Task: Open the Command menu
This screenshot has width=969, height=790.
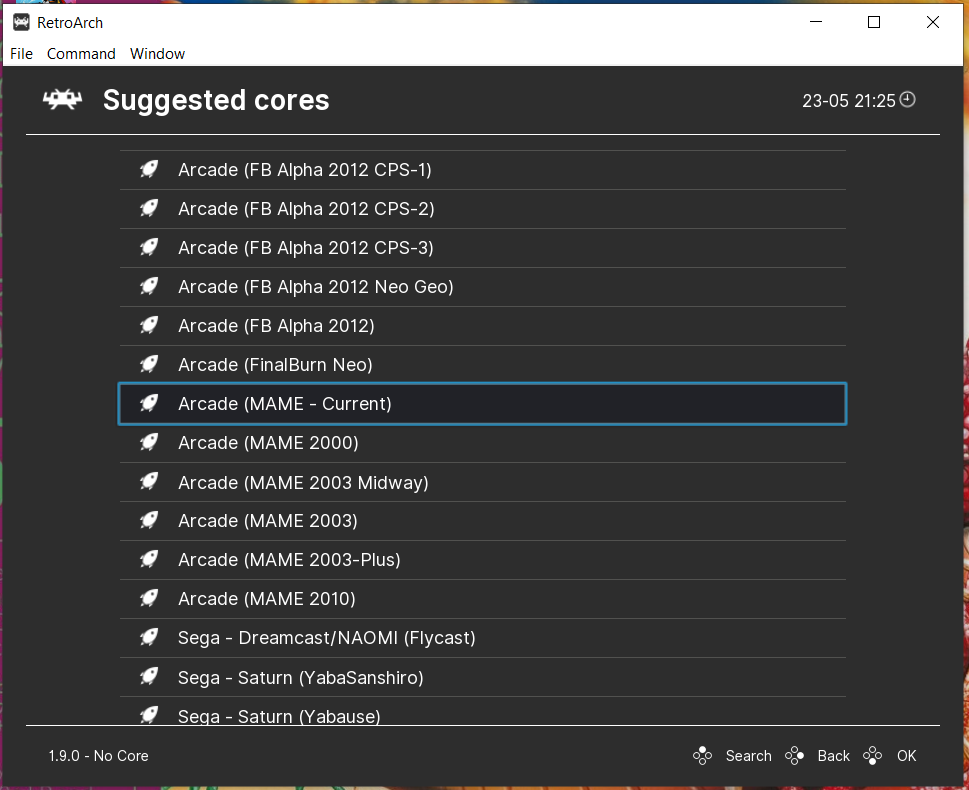Action: [81, 54]
